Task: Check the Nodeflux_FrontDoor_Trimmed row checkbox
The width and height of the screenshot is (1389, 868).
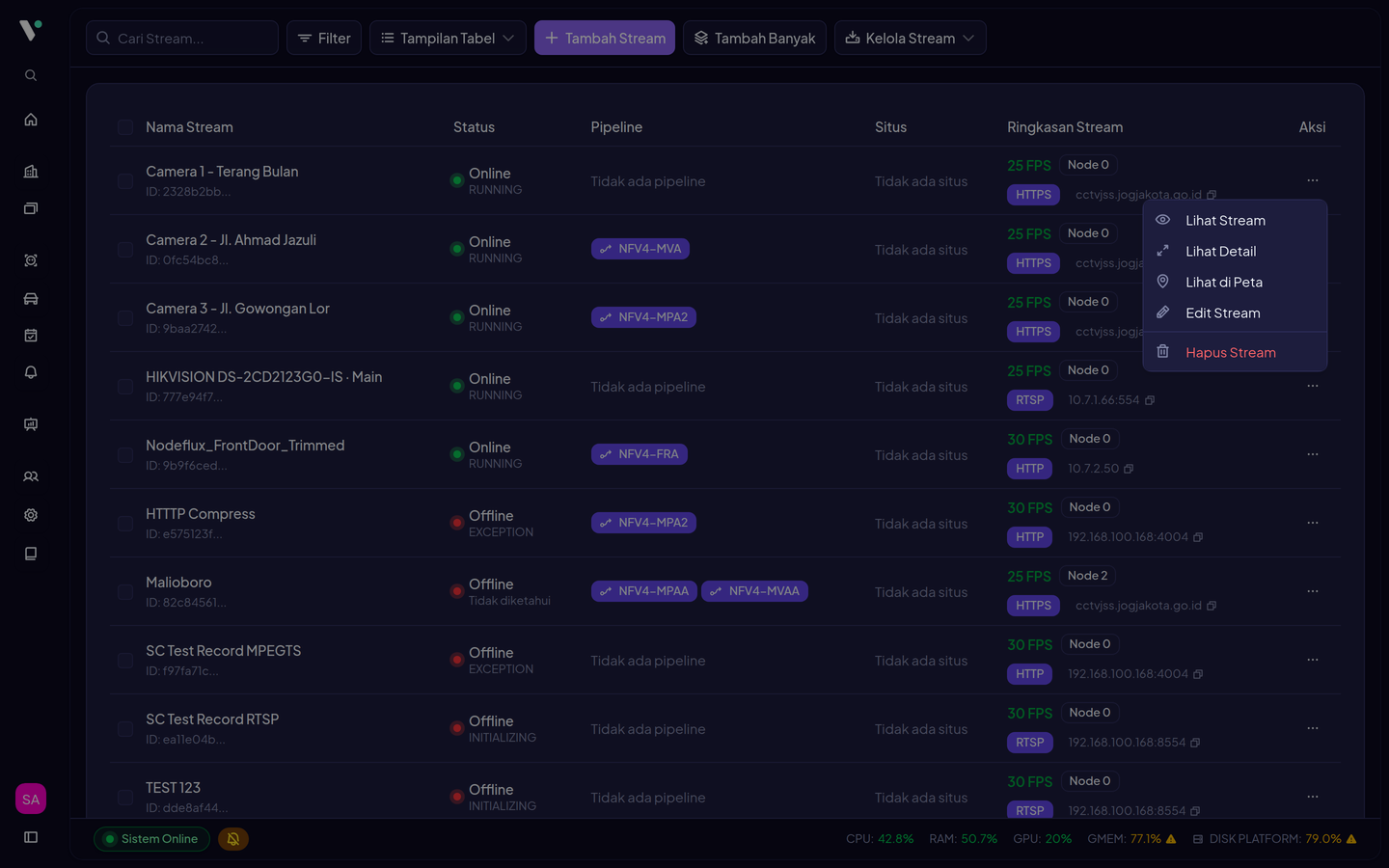Action: [x=125, y=455]
